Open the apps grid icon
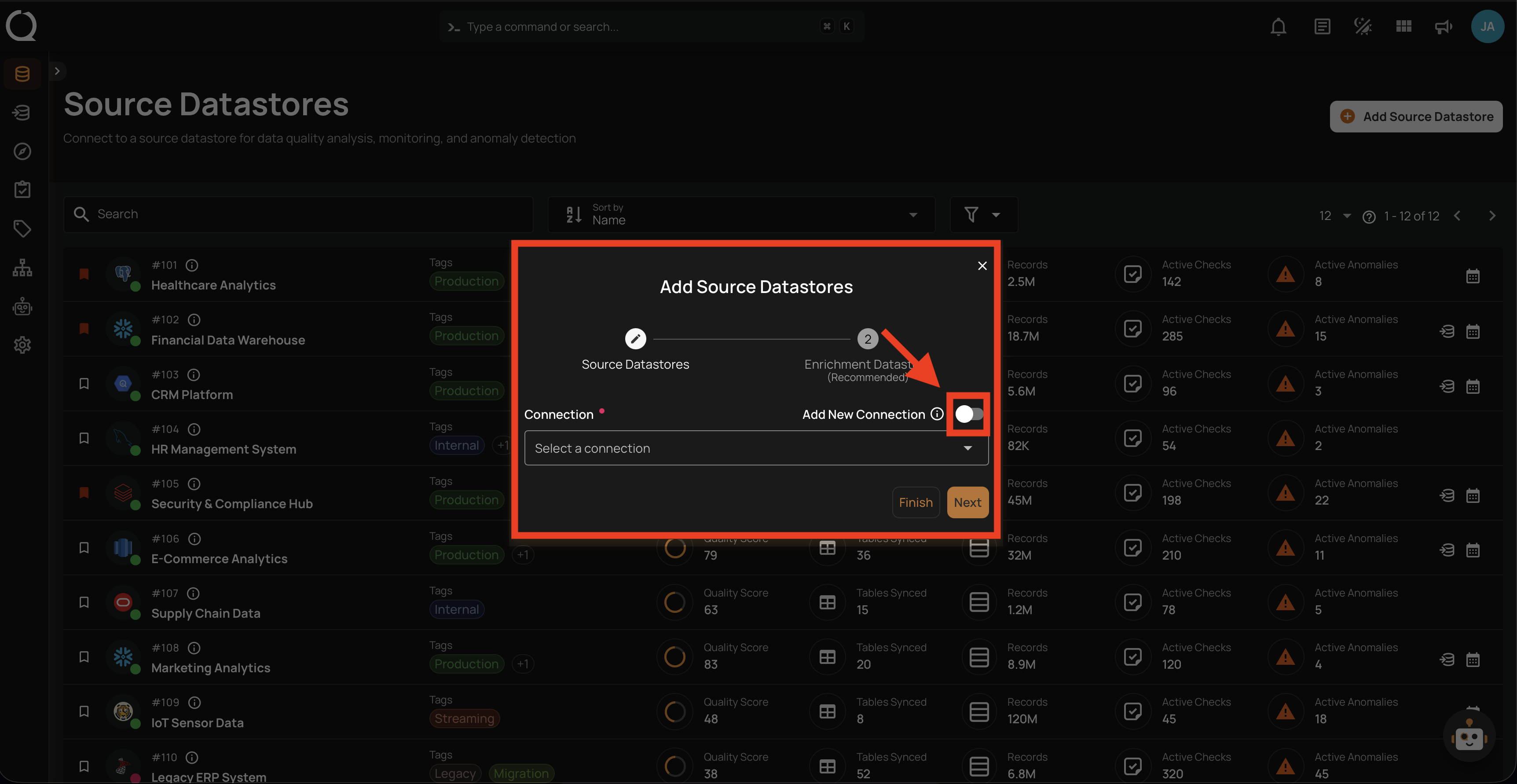Screen dimensions: 1517x784 (1403, 26)
